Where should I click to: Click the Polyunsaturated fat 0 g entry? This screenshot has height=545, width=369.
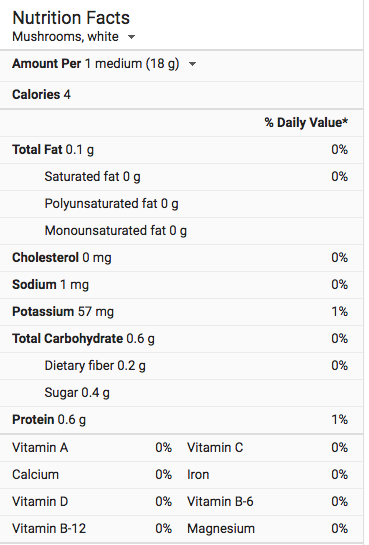112,204
